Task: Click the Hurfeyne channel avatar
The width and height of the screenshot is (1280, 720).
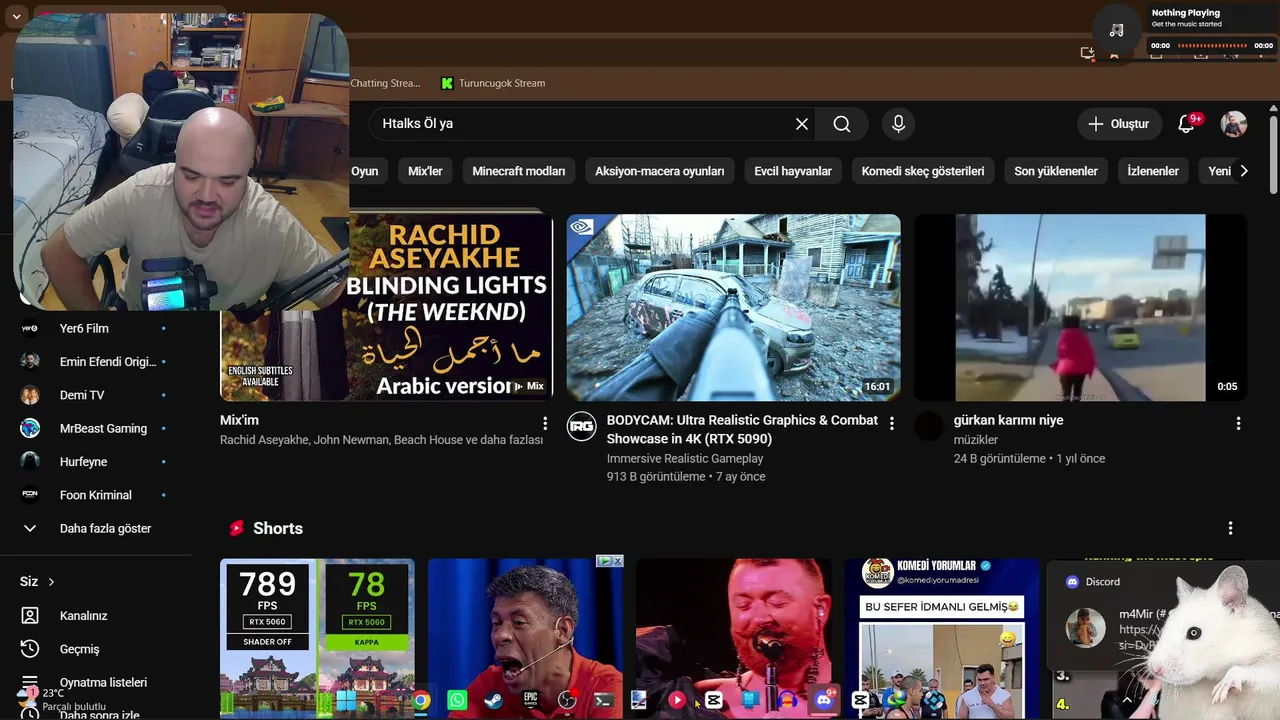Action: (30, 461)
